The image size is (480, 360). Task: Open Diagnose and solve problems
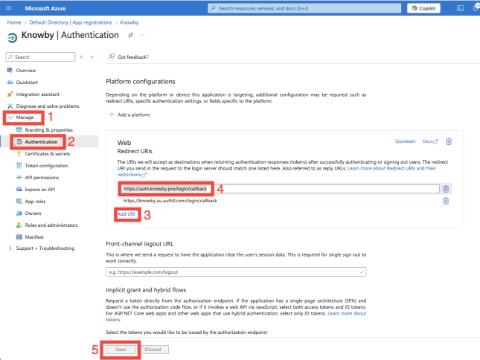tap(47, 106)
